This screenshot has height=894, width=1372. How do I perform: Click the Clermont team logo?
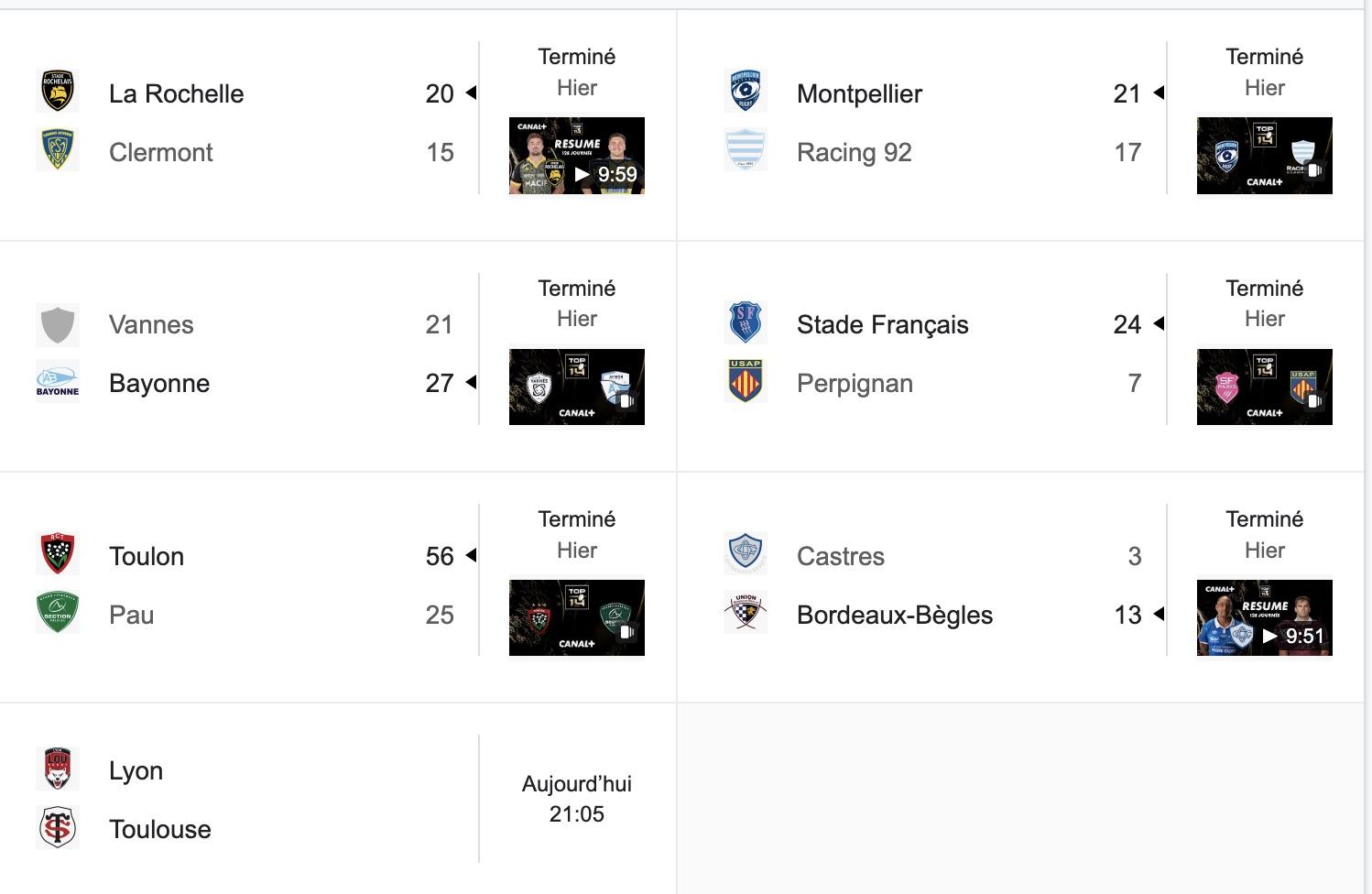(x=58, y=150)
